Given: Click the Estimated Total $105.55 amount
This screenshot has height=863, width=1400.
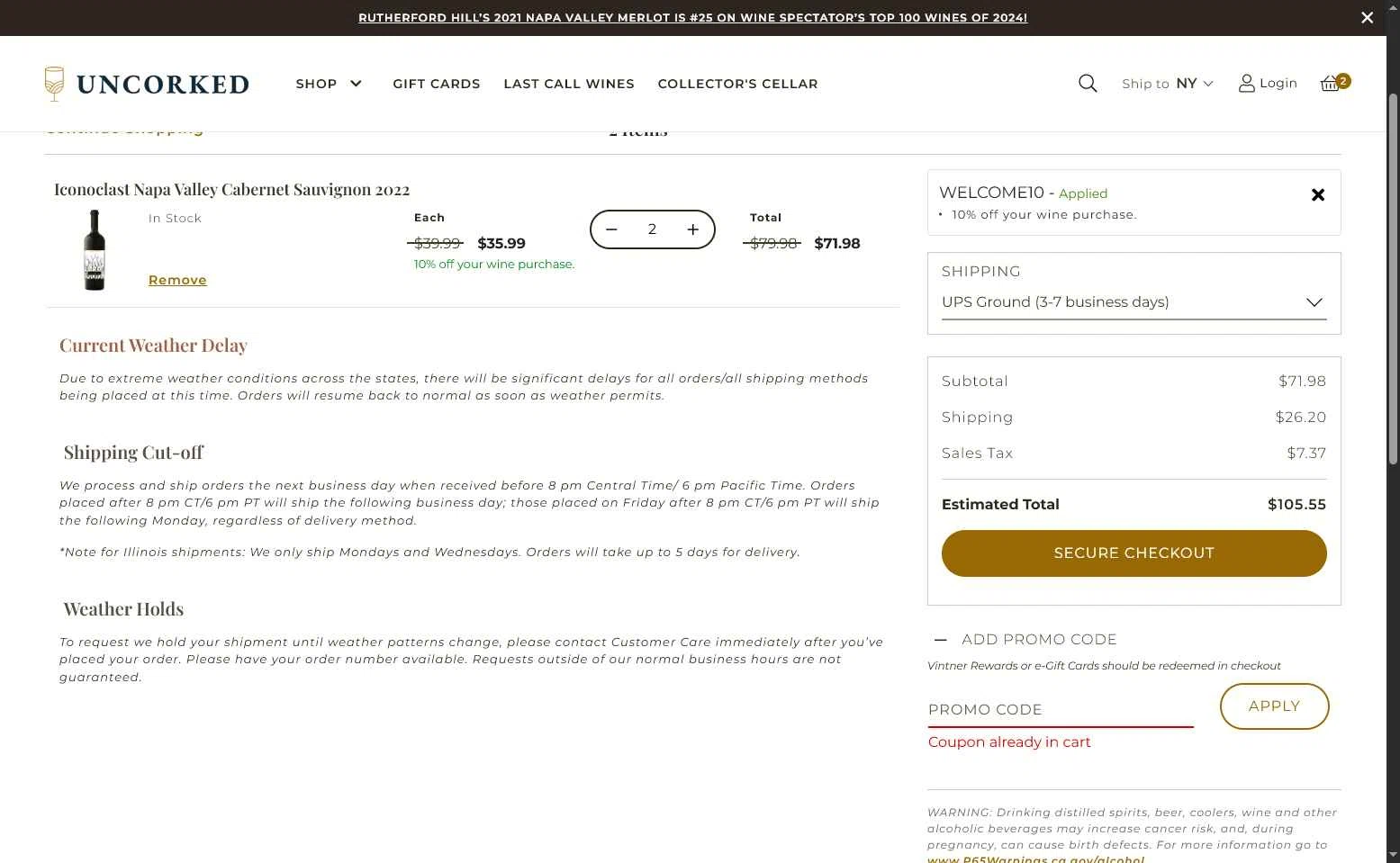Looking at the screenshot, I should coord(1296,505).
